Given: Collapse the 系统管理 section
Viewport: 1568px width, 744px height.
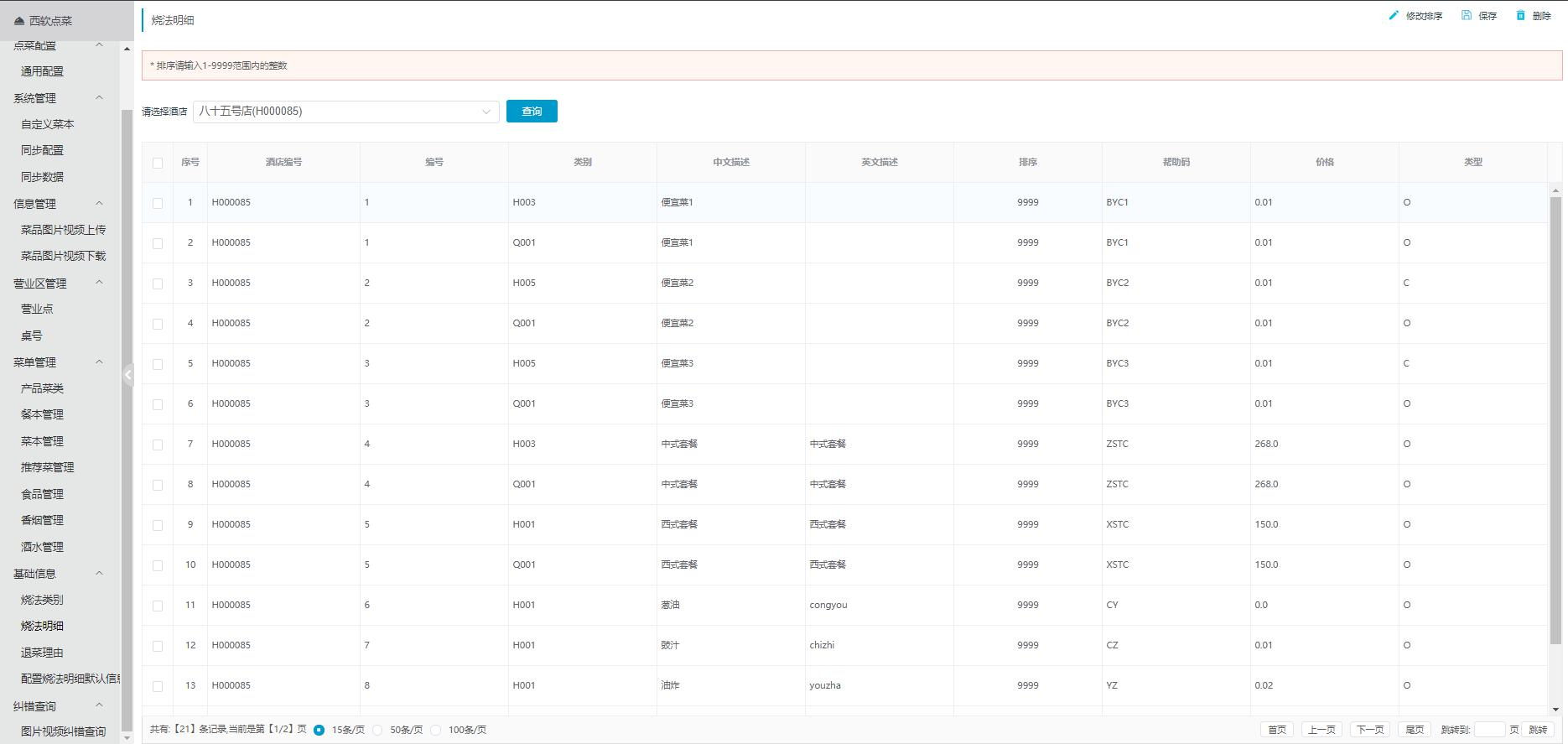Looking at the screenshot, I should [x=99, y=98].
